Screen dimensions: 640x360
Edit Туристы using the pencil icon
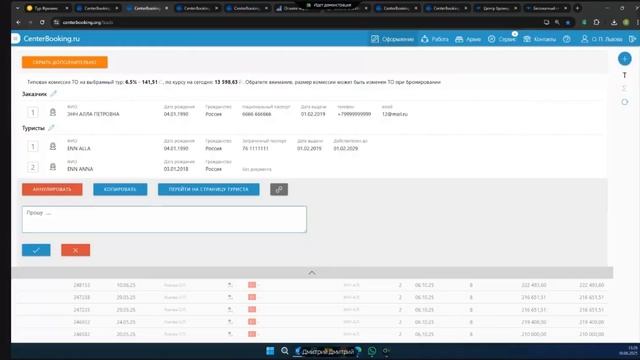tap(51, 128)
